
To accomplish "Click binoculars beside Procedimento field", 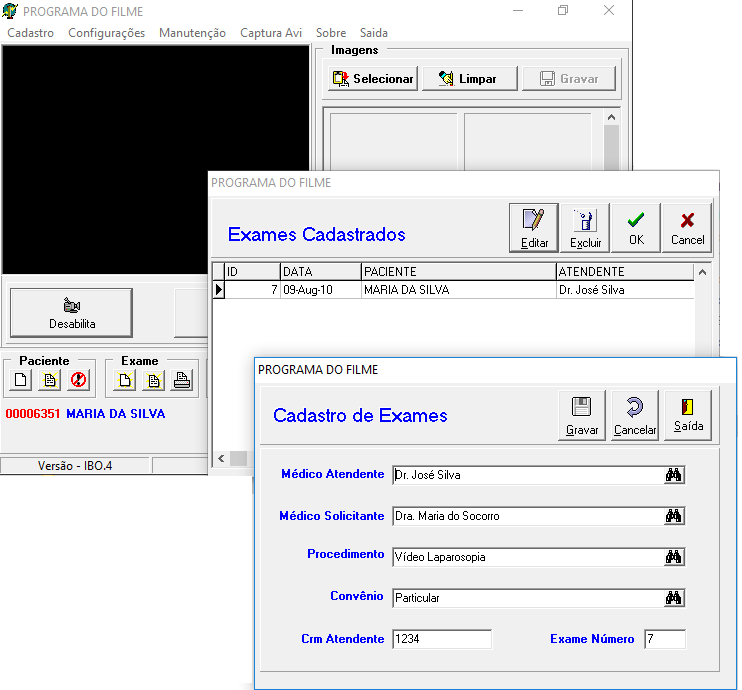I will [673, 557].
